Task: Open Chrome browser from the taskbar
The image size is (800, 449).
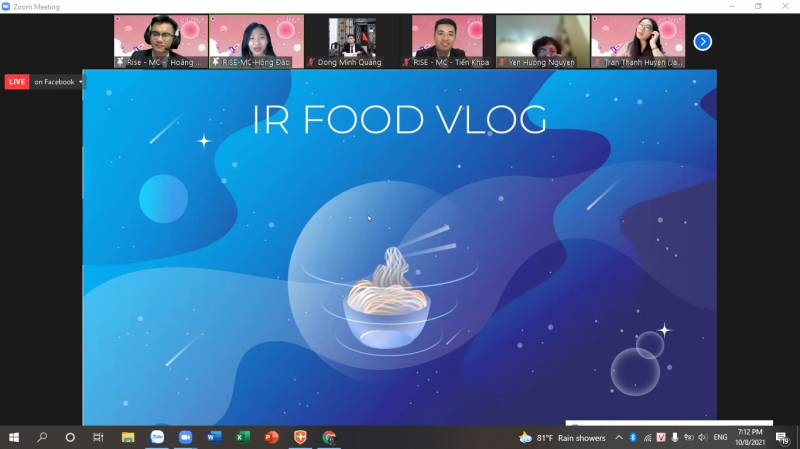Action: [x=328, y=437]
